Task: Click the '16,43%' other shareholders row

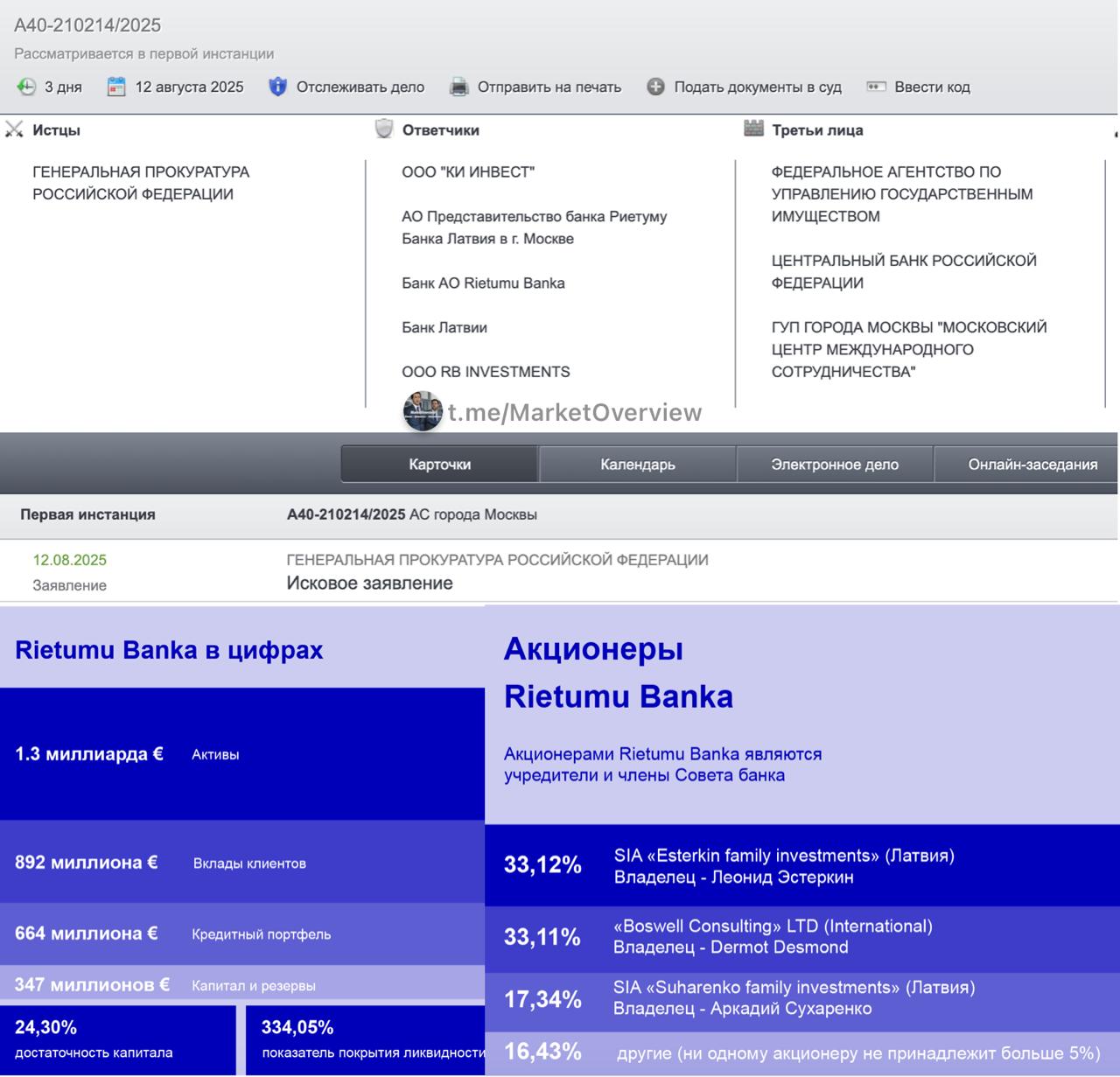Action: coord(801,1053)
